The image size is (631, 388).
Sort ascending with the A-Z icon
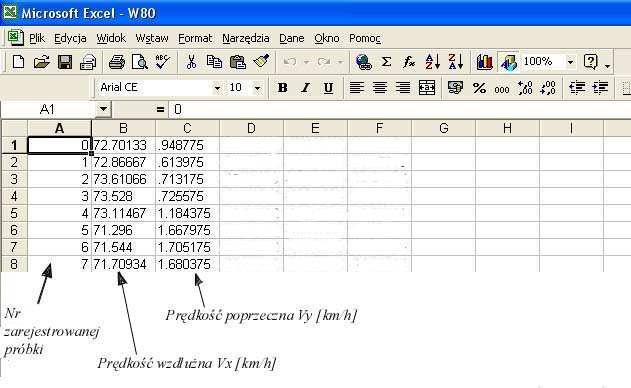(x=433, y=62)
